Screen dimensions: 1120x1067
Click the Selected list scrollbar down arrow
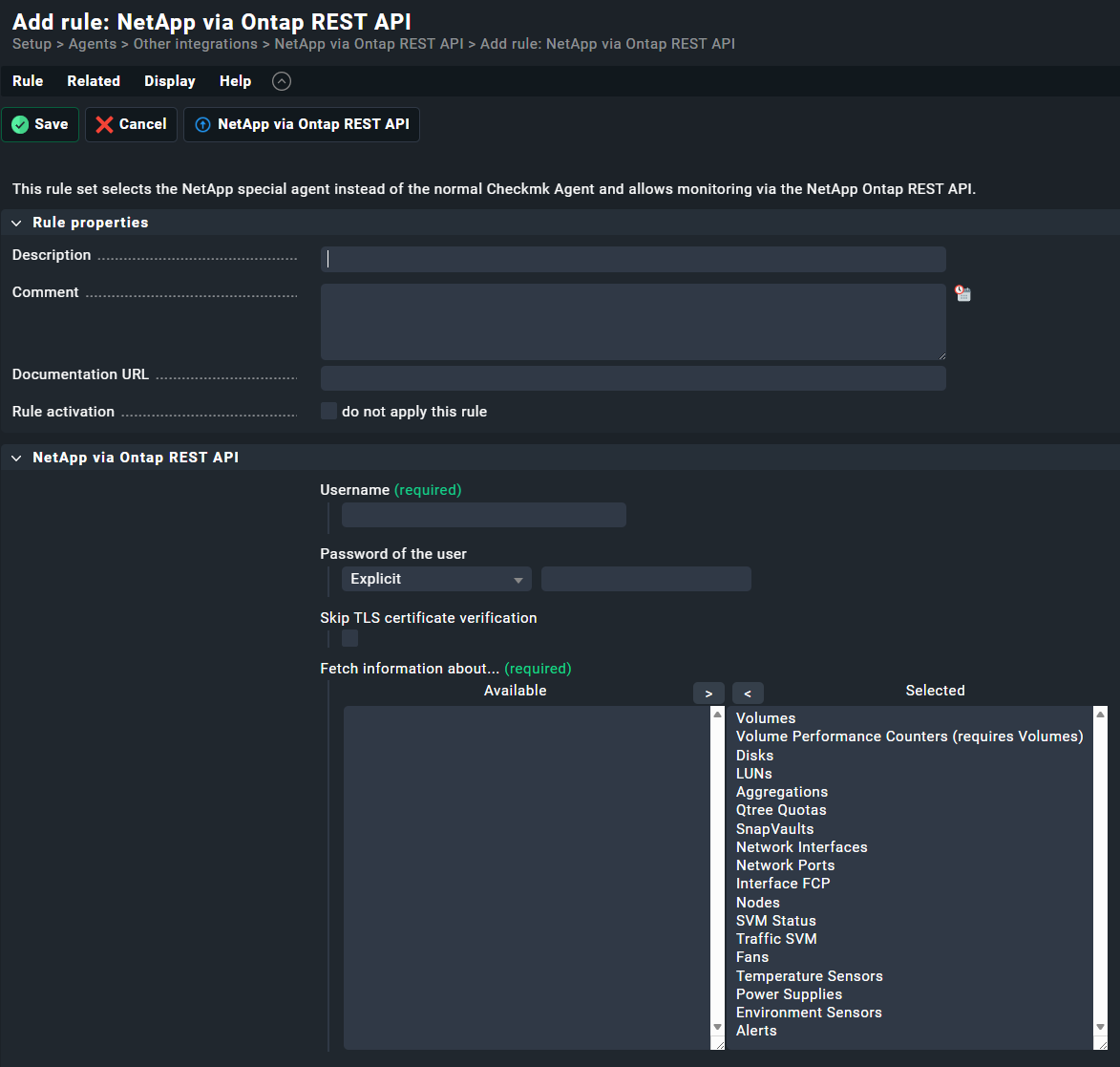(x=1100, y=1027)
